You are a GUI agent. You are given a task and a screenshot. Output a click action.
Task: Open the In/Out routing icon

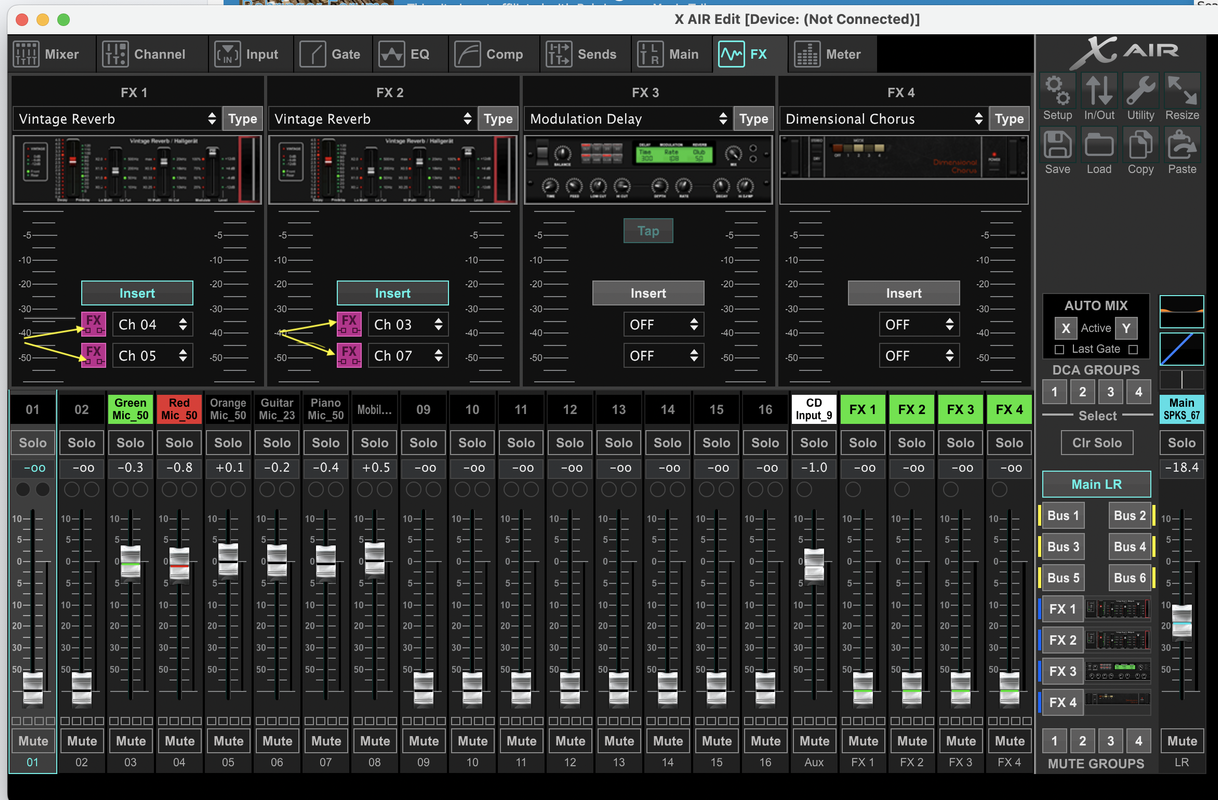tap(1099, 91)
